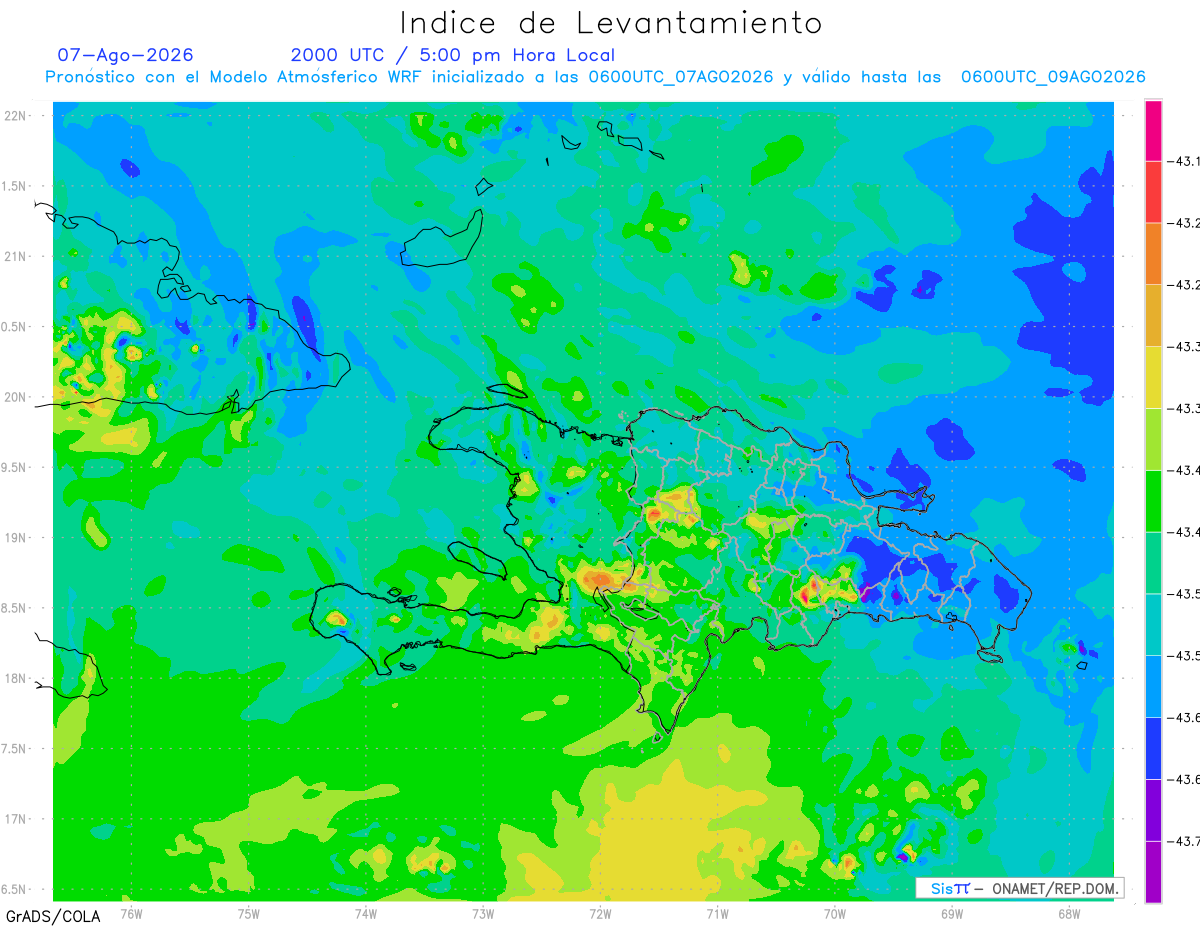1200x927 pixels.
Task: Click the '18N' latitude label
Action: pyautogui.click(x=15, y=678)
